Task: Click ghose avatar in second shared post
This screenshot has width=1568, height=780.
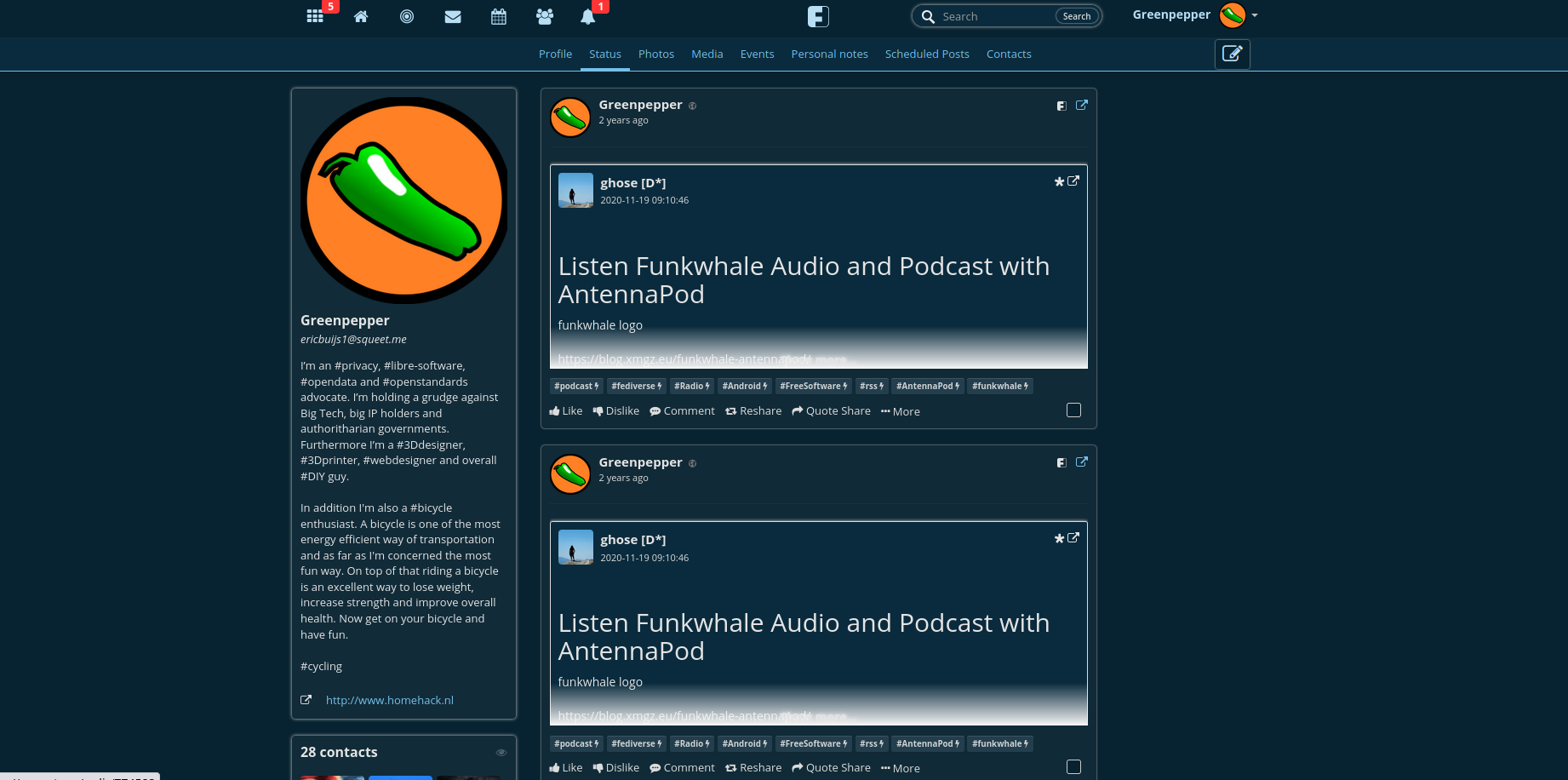Action: [x=575, y=547]
